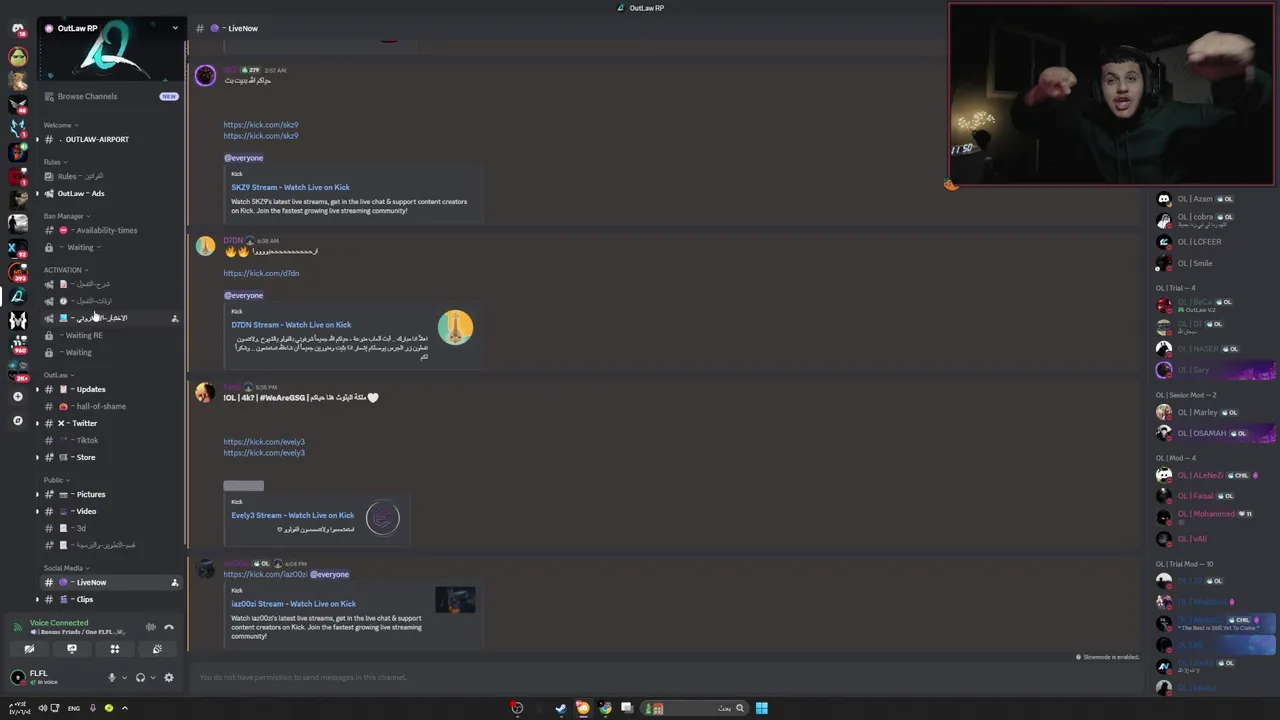Open the Rules channel
This screenshot has height=720, width=1280.
pos(110,176)
